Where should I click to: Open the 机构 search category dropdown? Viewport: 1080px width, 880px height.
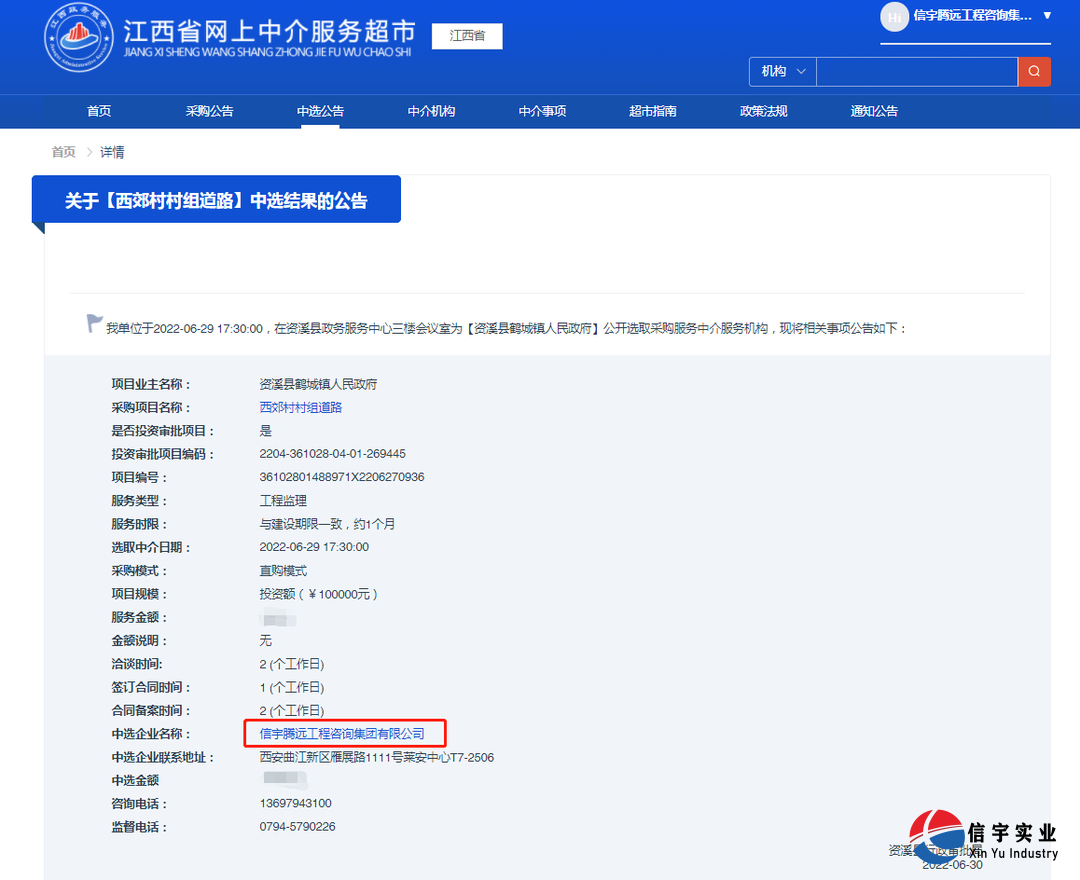click(x=782, y=71)
